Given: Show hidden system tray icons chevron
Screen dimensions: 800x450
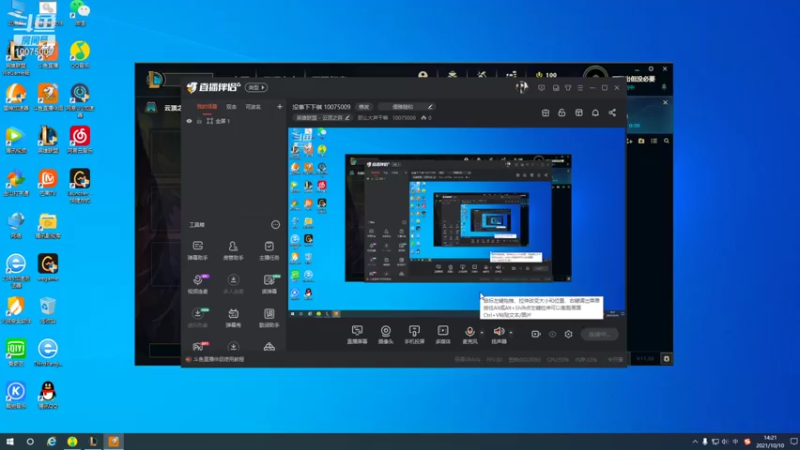Looking at the screenshot, I should pos(694,442).
